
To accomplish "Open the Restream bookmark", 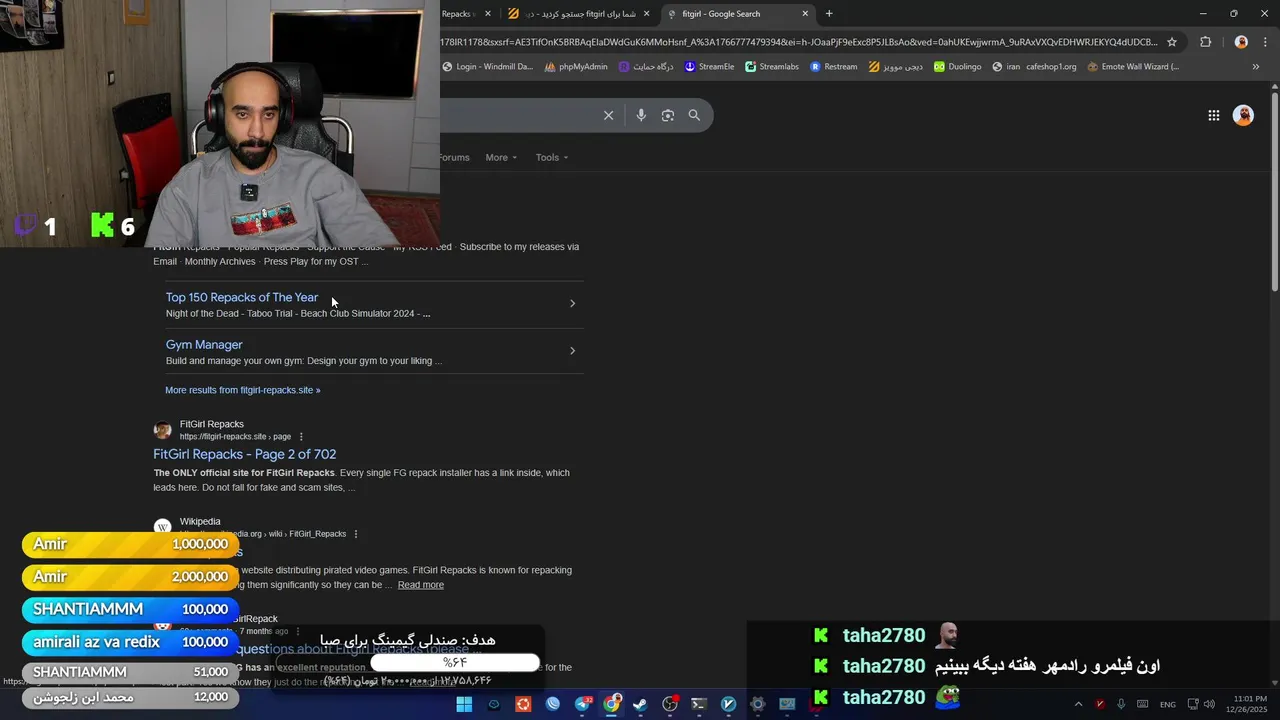I will (x=833, y=67).
